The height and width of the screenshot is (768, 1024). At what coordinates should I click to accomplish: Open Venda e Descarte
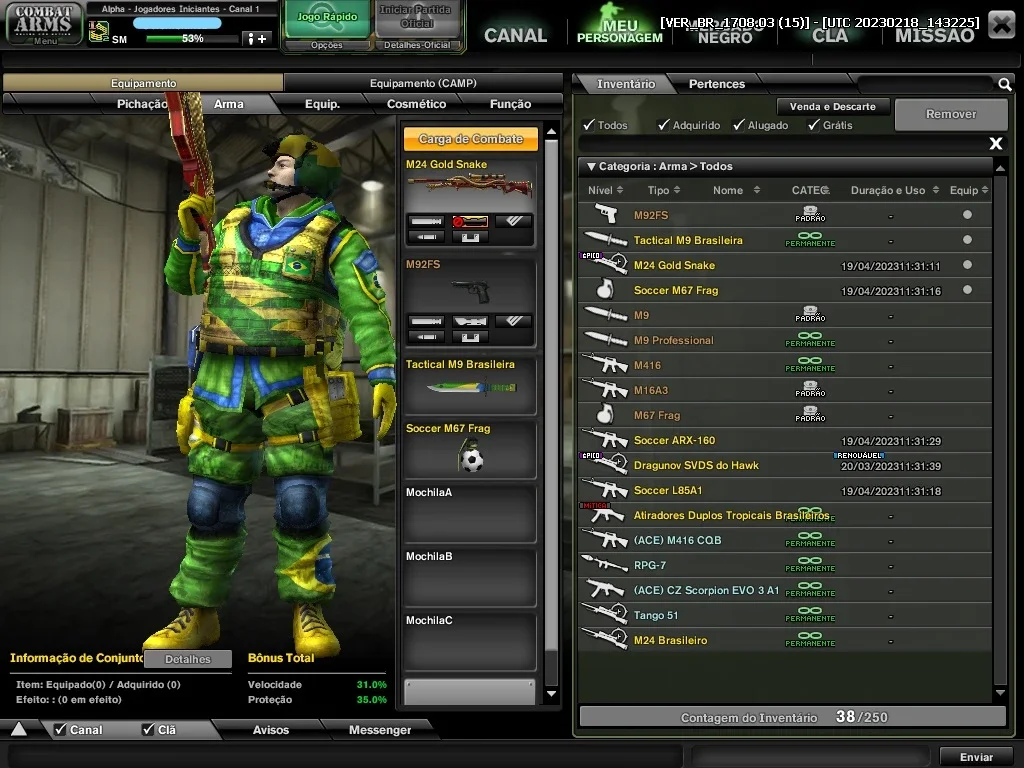click(833, 106)
